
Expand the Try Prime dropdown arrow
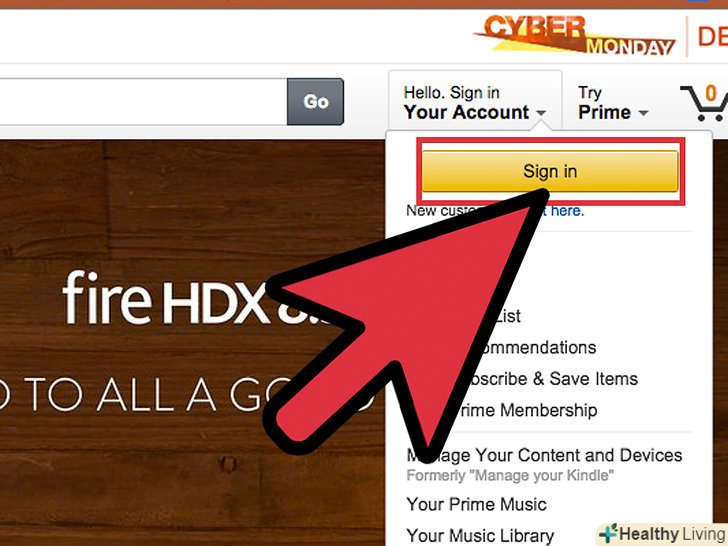pyautogui.click(x=643, y=113)
